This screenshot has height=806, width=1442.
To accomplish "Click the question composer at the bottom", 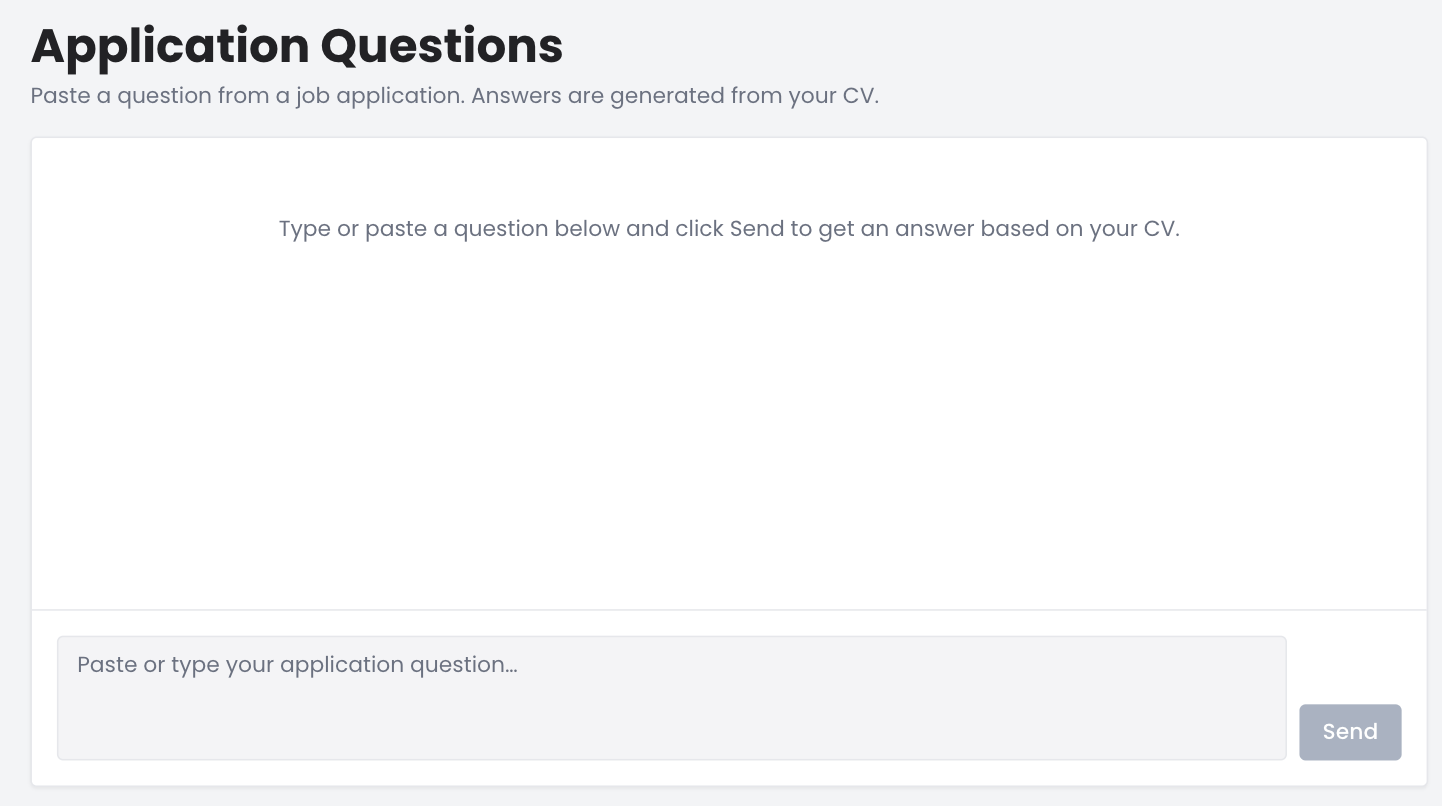I will [672, 697].
